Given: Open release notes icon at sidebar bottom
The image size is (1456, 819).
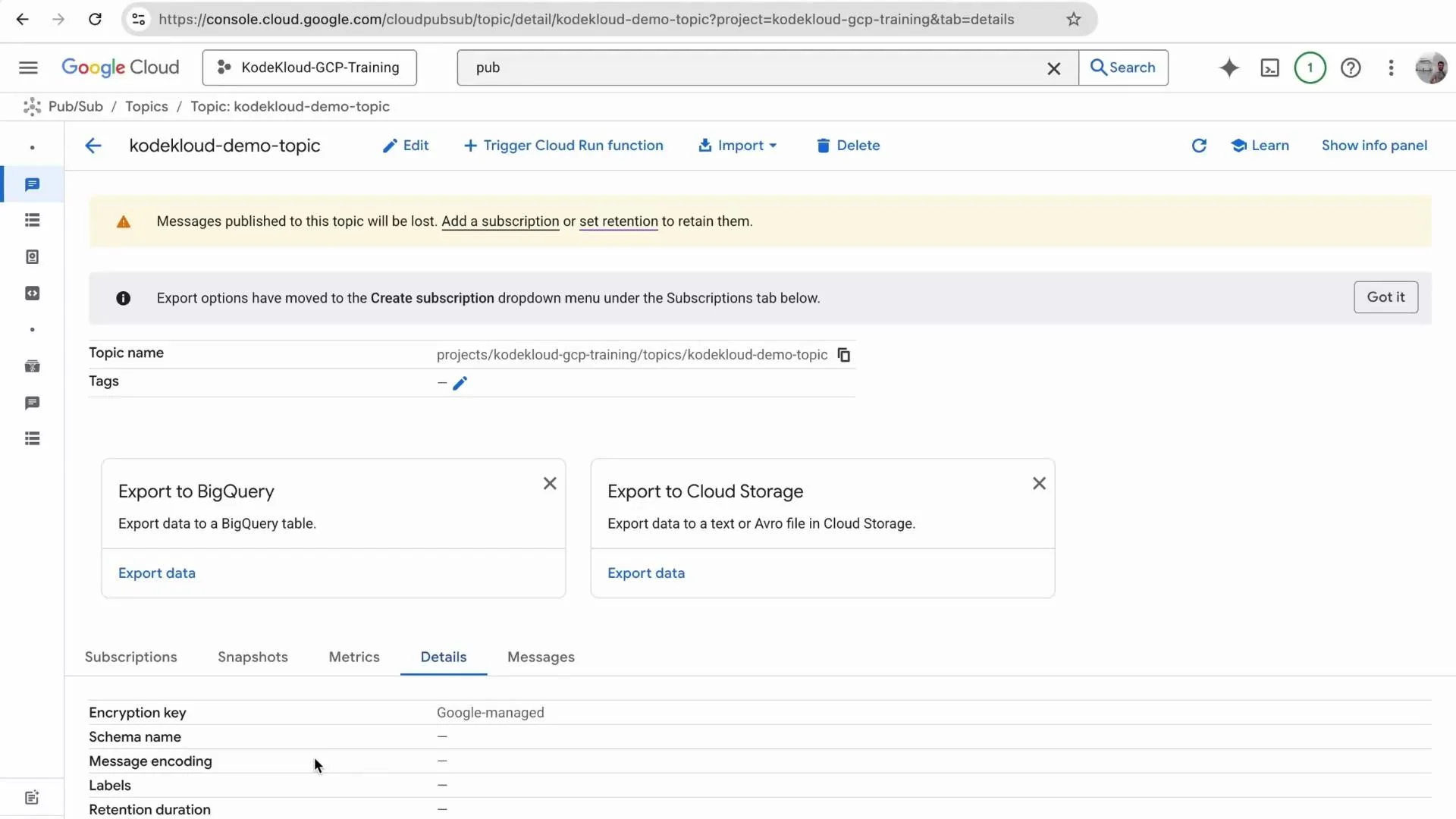Looking at the screenshot, I should click(32, 797).
